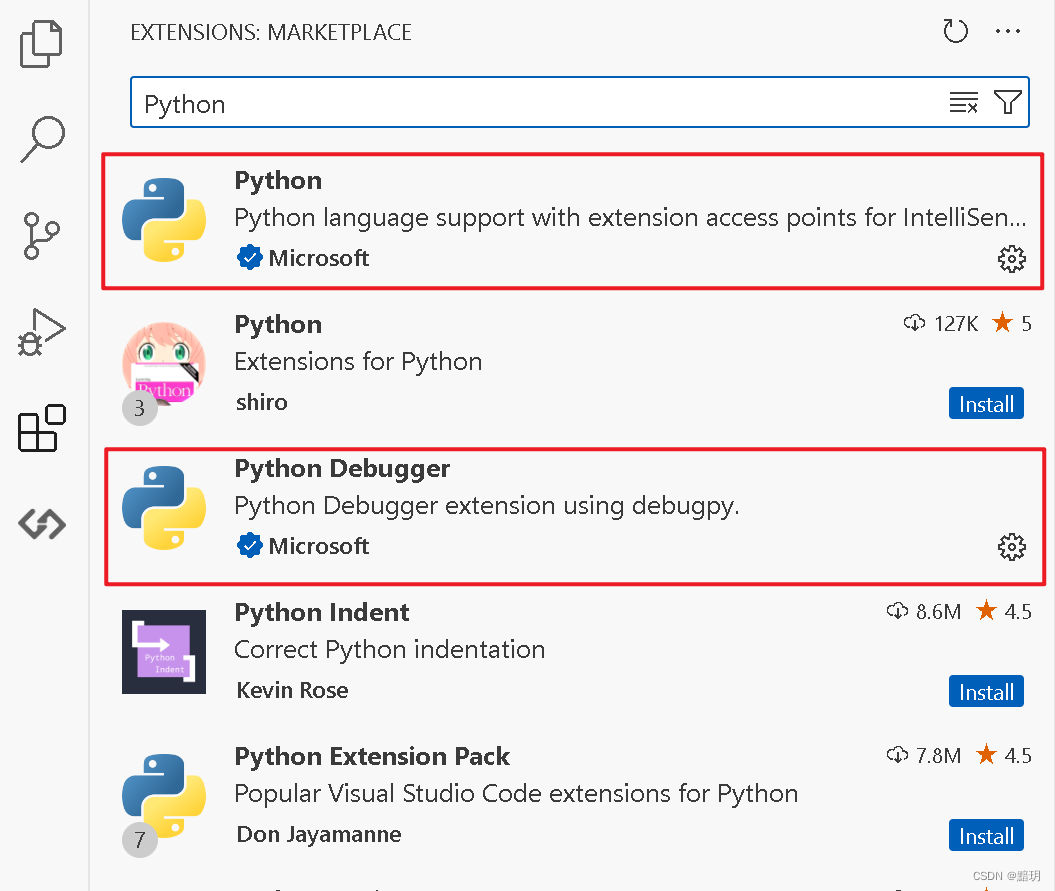Install the Python Indent extension
The height and width of the screenshot is (891, 1055).
986,691
